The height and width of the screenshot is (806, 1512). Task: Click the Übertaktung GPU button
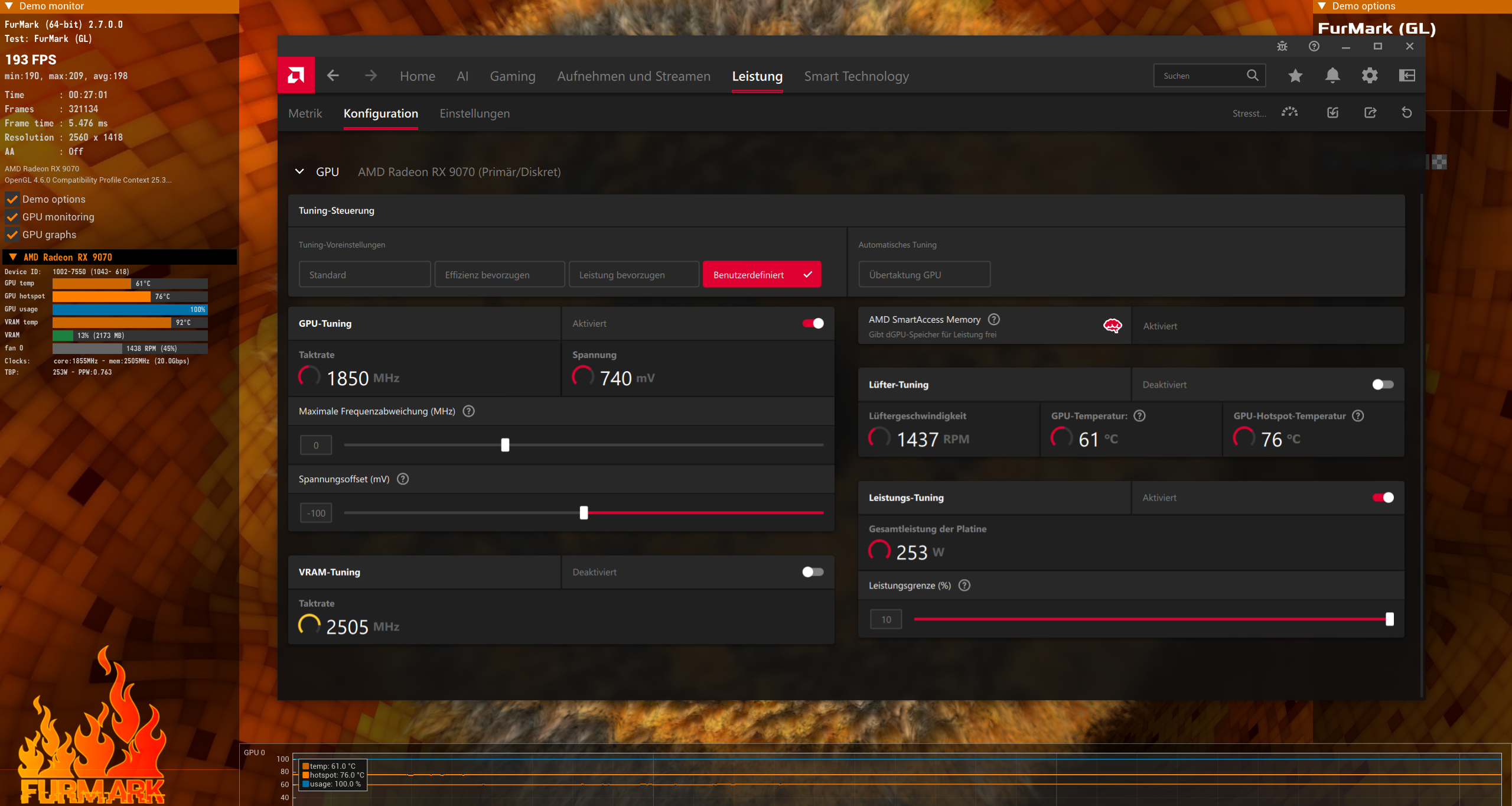point(924,275)
